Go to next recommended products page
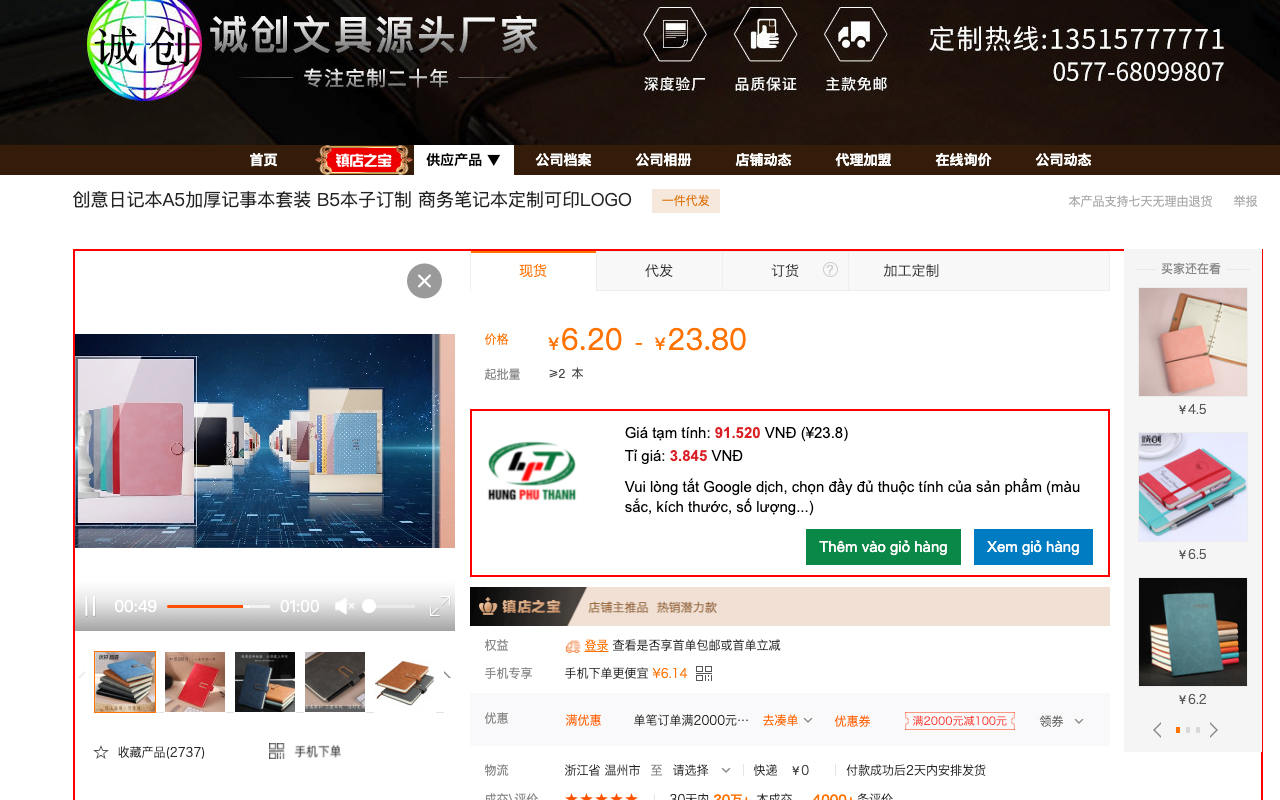The image size is (1280, 800). pyautogui.click(x=1214, y=730)
